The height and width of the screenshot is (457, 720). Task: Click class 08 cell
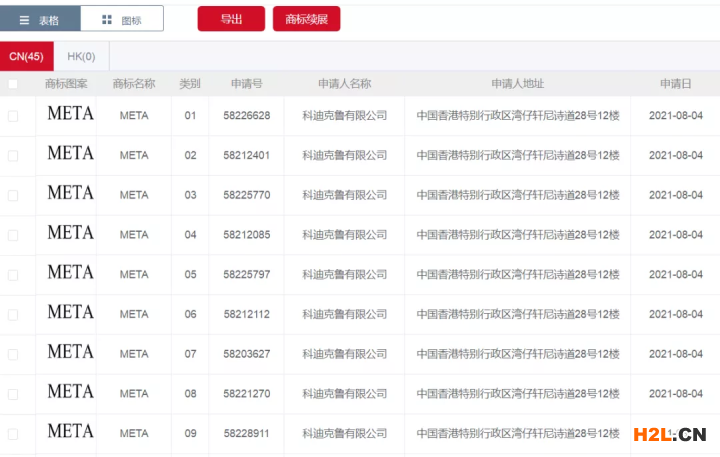(x=190, y=394)
